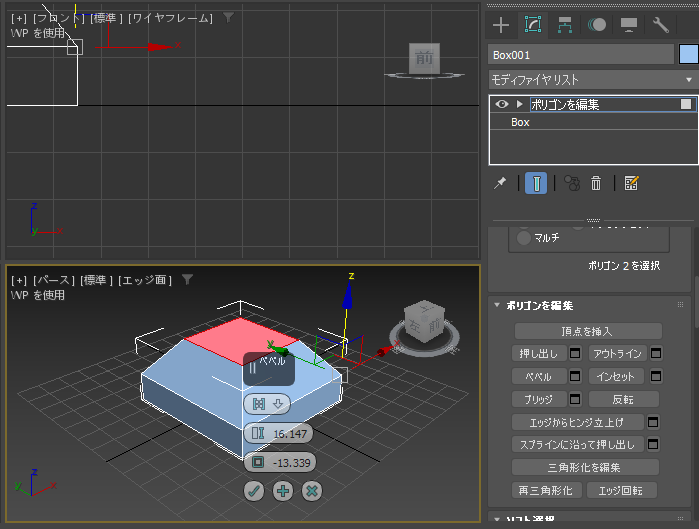Click the Pin Stack icon
The image size is (699, 529).
click(500, 183)
